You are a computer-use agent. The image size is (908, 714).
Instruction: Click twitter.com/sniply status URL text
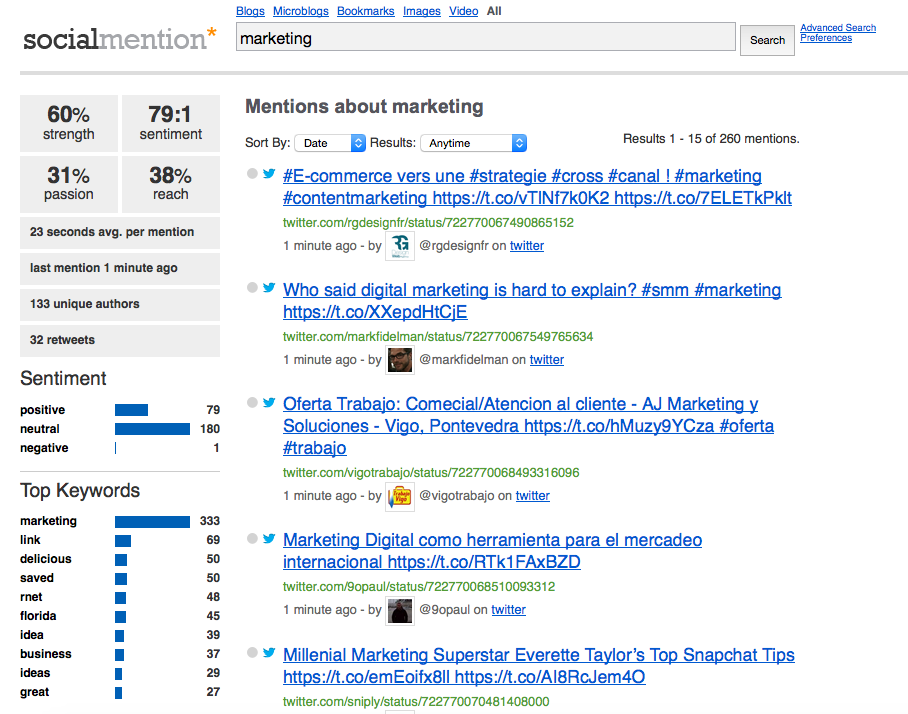click(416, 702)
